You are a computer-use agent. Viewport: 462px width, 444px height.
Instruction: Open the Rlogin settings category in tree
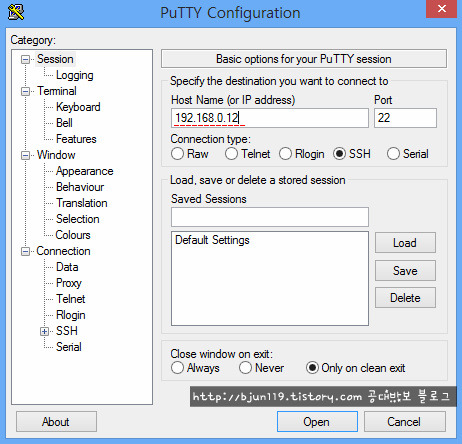click(71, 315)
